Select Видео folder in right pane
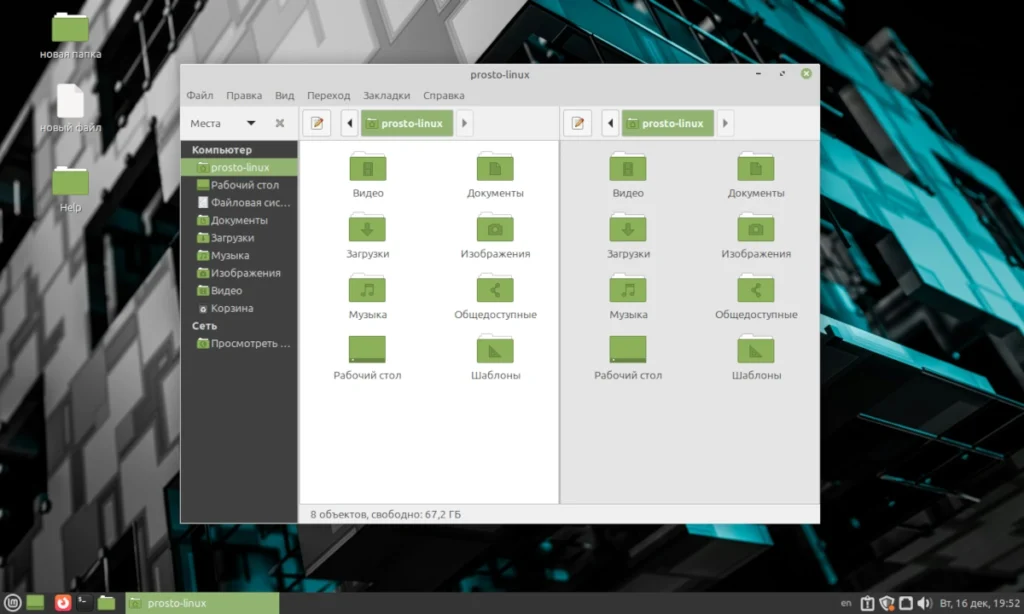The width and height of the screenshot is (1024, 614). [628, 175]
